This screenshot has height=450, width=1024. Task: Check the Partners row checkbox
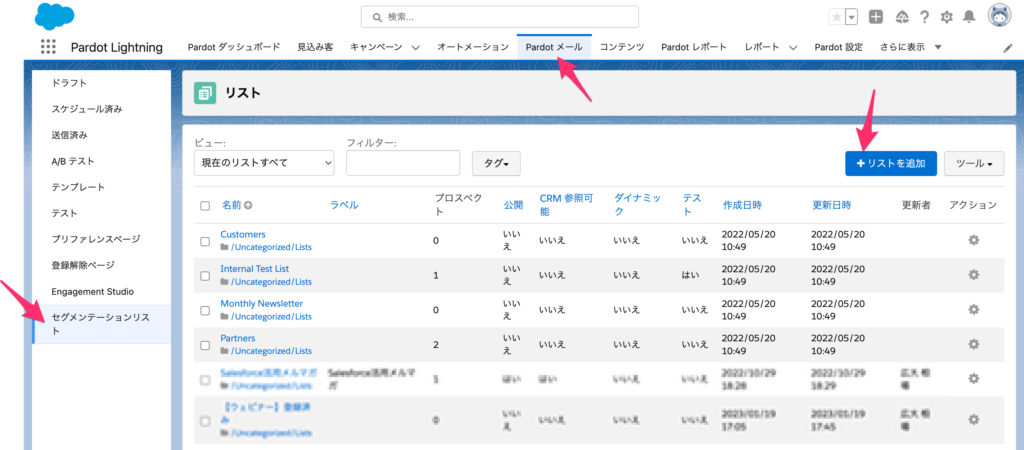tap(205, 345)
